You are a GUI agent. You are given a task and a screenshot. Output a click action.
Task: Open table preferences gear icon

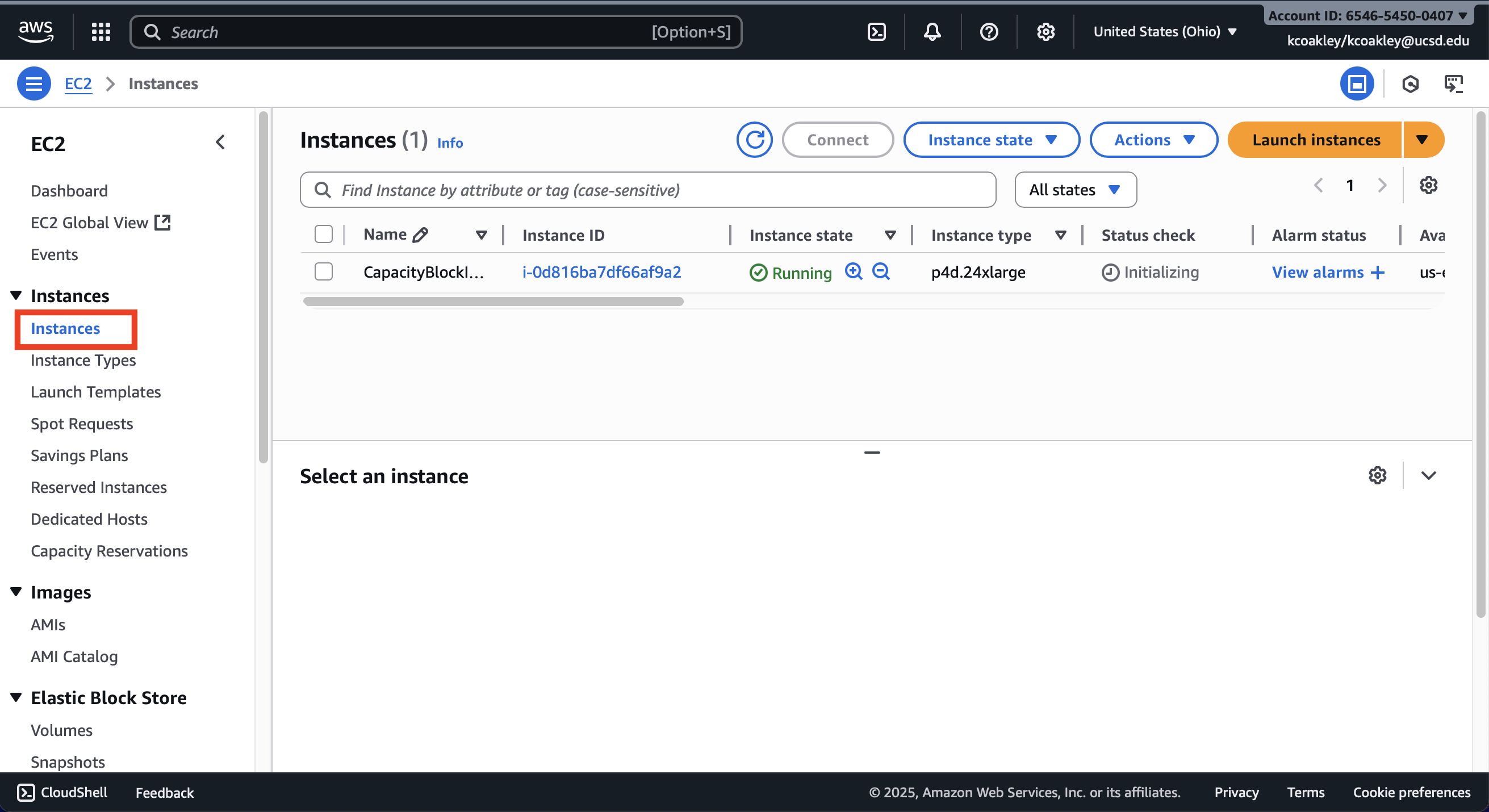pos(1428,186)
